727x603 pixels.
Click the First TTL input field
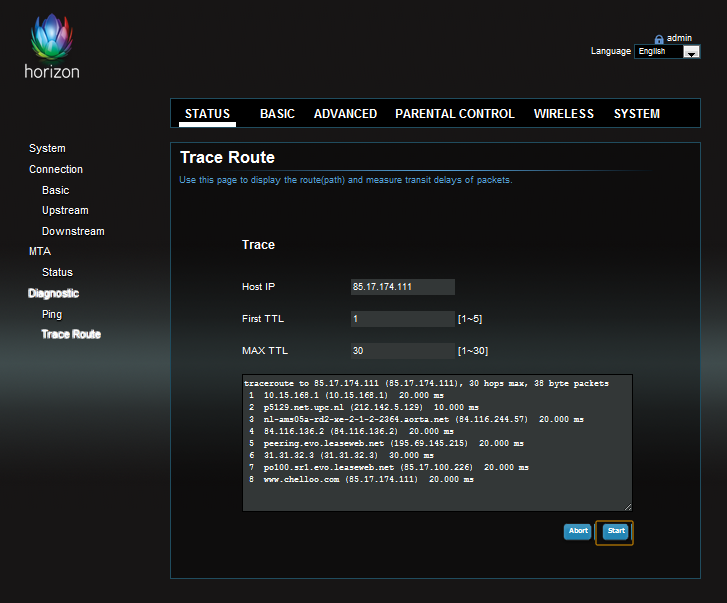click(402, 319)
